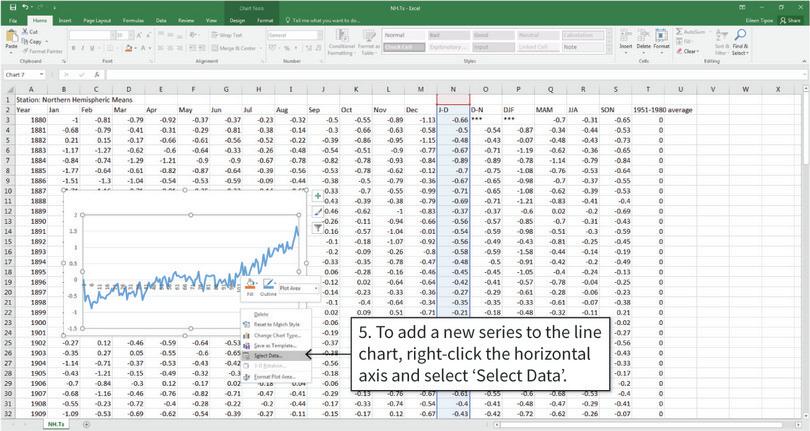The image size is (810, 431).
Task: Open Chart Filters funnel button
Action: [x=318, y=227]
